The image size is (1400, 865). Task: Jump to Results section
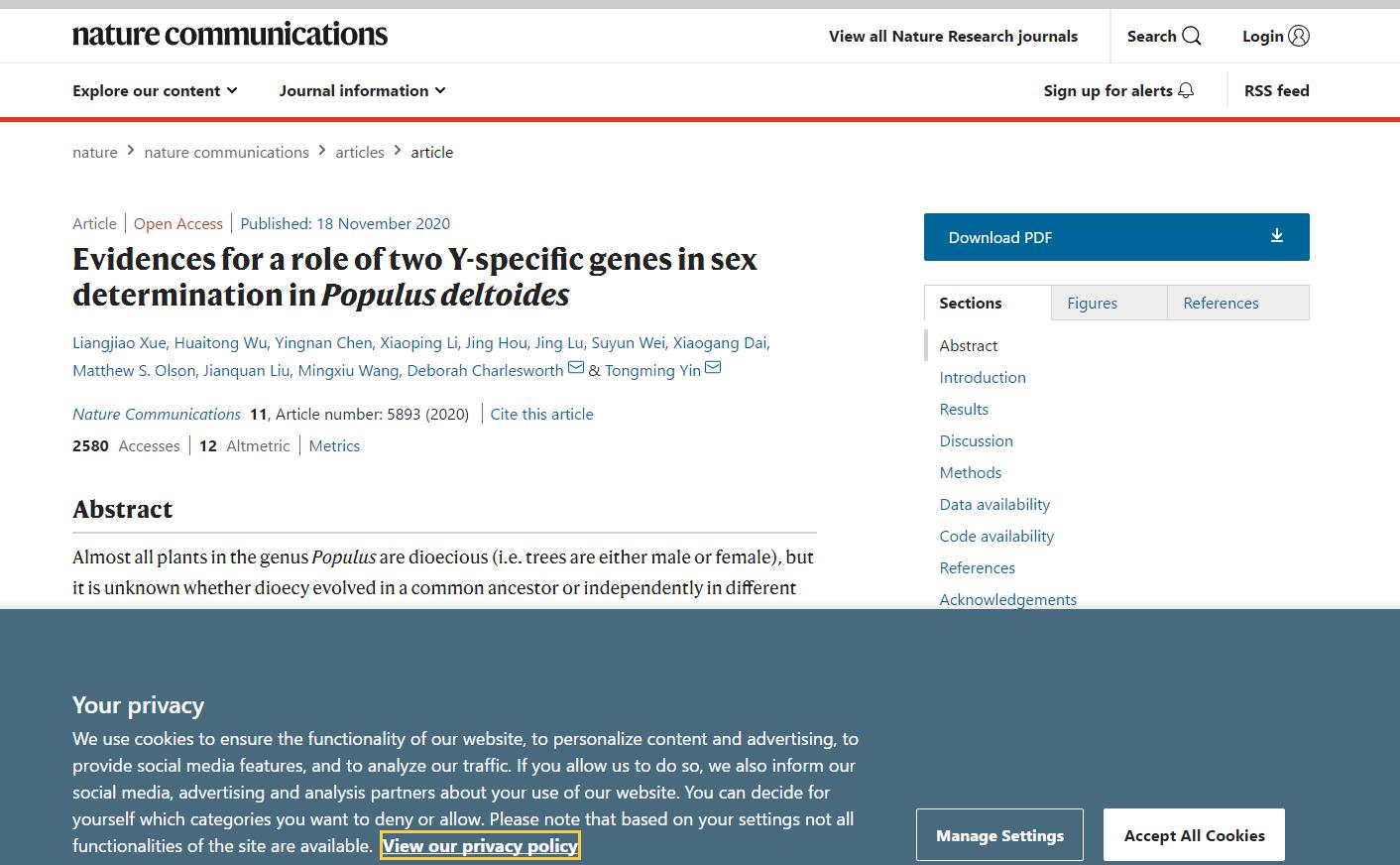coord(964,409)
